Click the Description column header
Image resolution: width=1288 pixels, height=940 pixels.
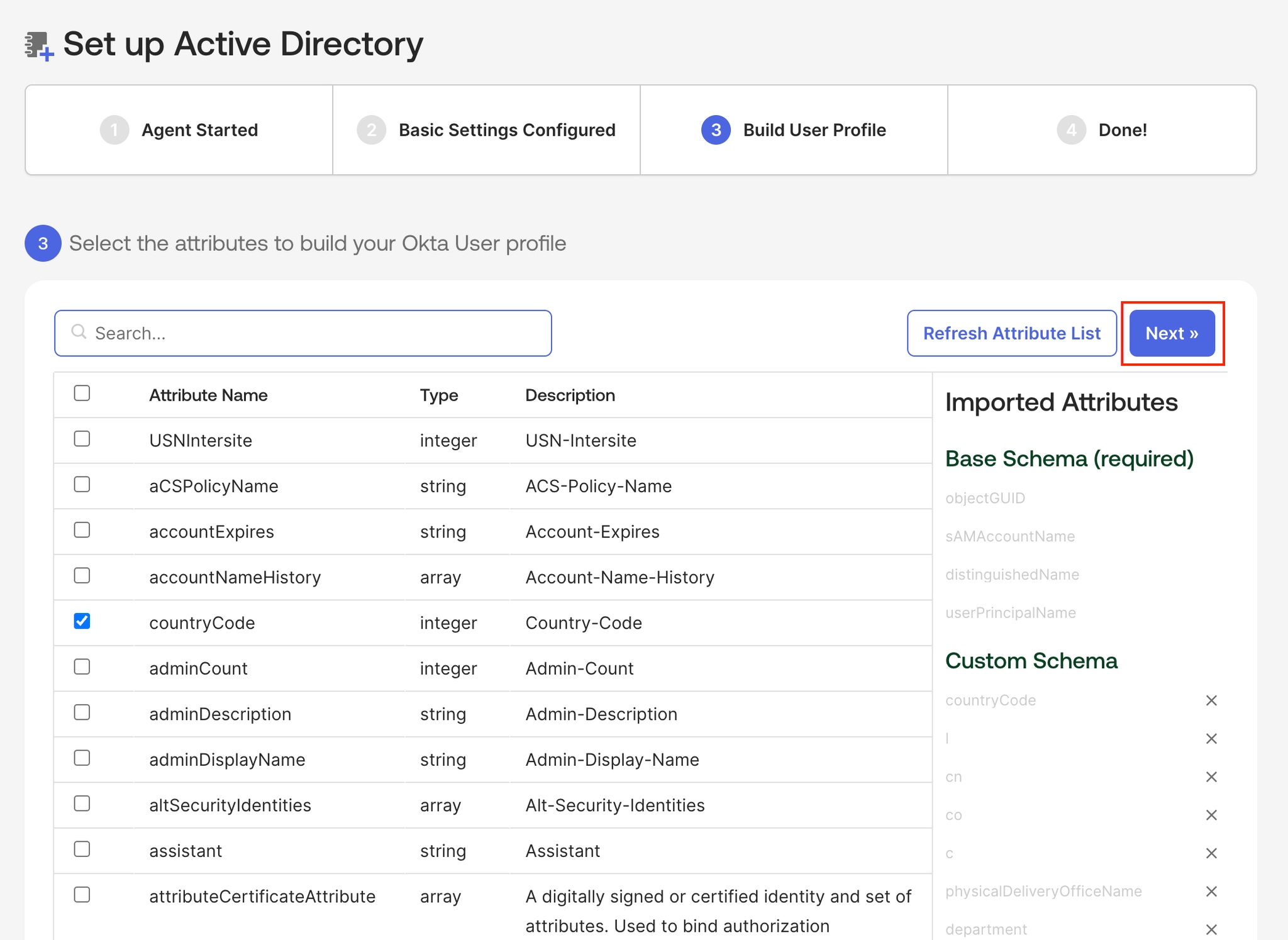570,395
